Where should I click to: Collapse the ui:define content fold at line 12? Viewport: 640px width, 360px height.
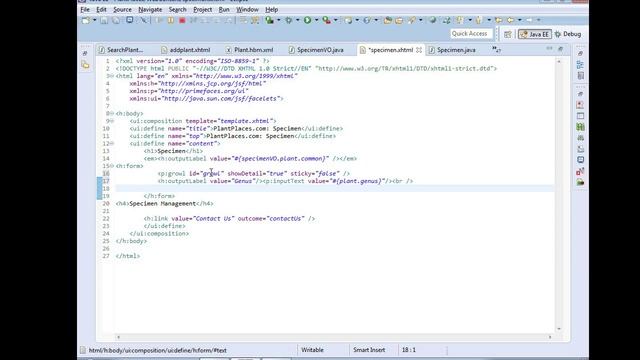pos(112,144)
